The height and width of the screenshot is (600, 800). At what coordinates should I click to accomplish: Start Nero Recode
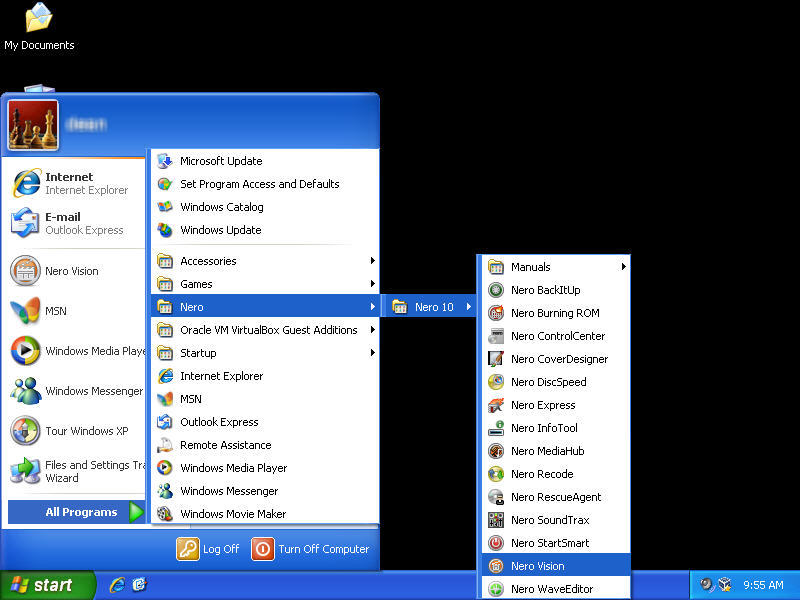point(556,473)
